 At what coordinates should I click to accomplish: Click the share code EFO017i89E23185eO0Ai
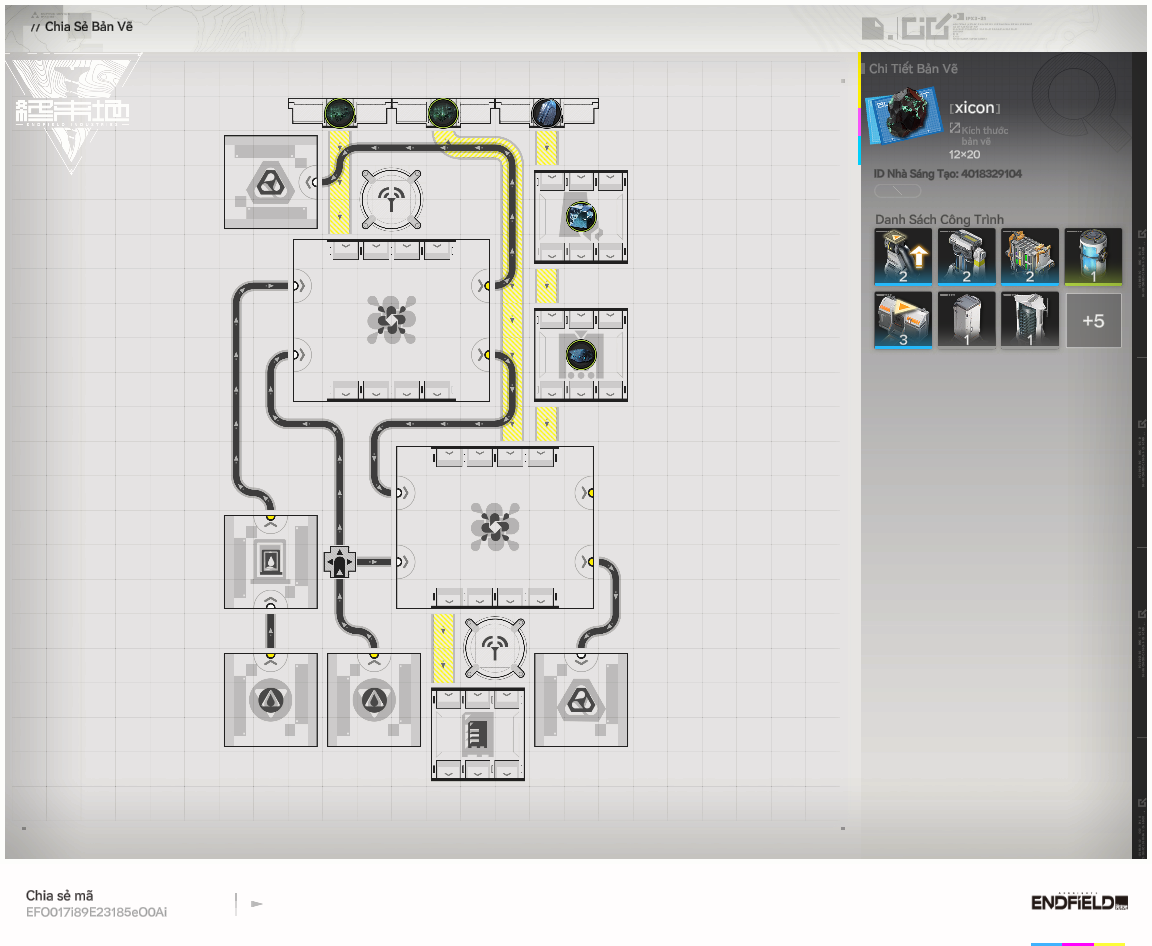[96, 912]
